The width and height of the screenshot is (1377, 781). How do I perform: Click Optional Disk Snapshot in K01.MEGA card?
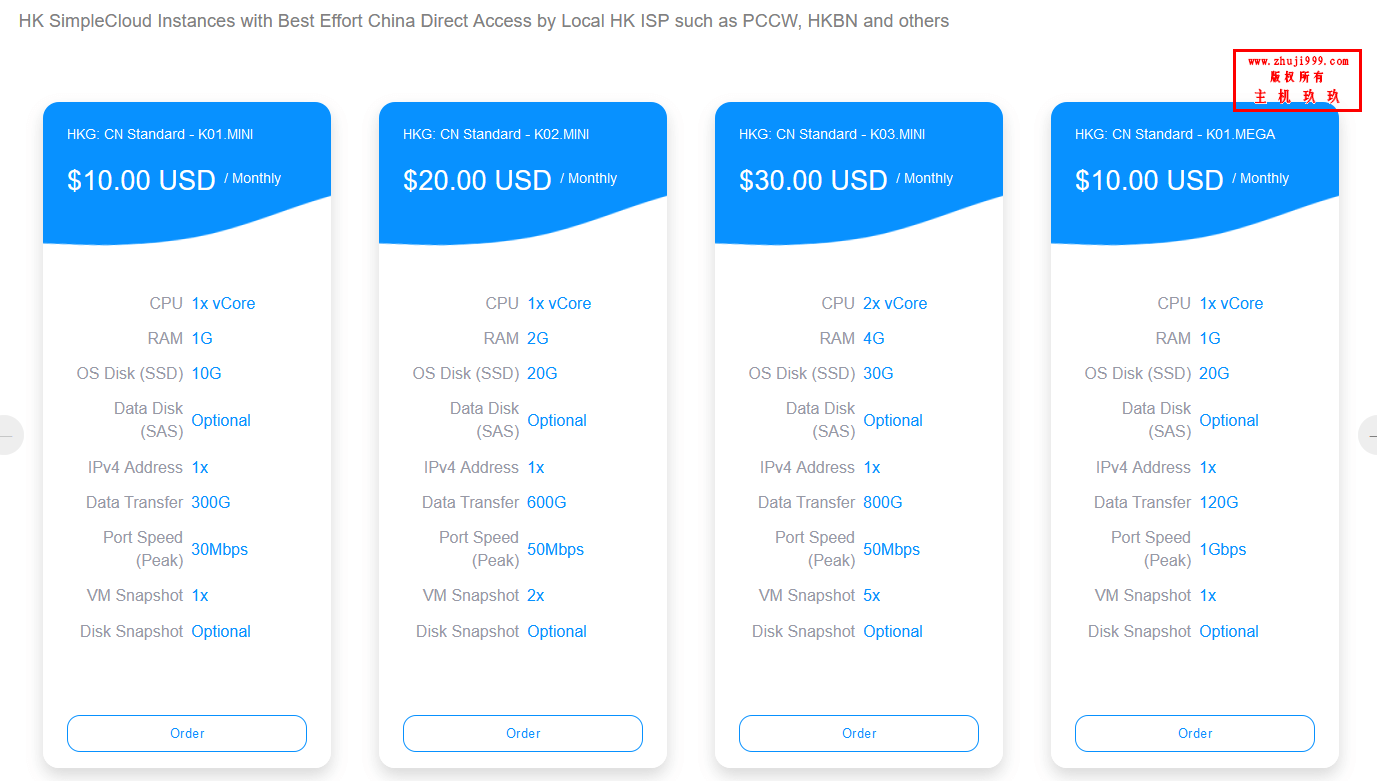point(1229,631)
